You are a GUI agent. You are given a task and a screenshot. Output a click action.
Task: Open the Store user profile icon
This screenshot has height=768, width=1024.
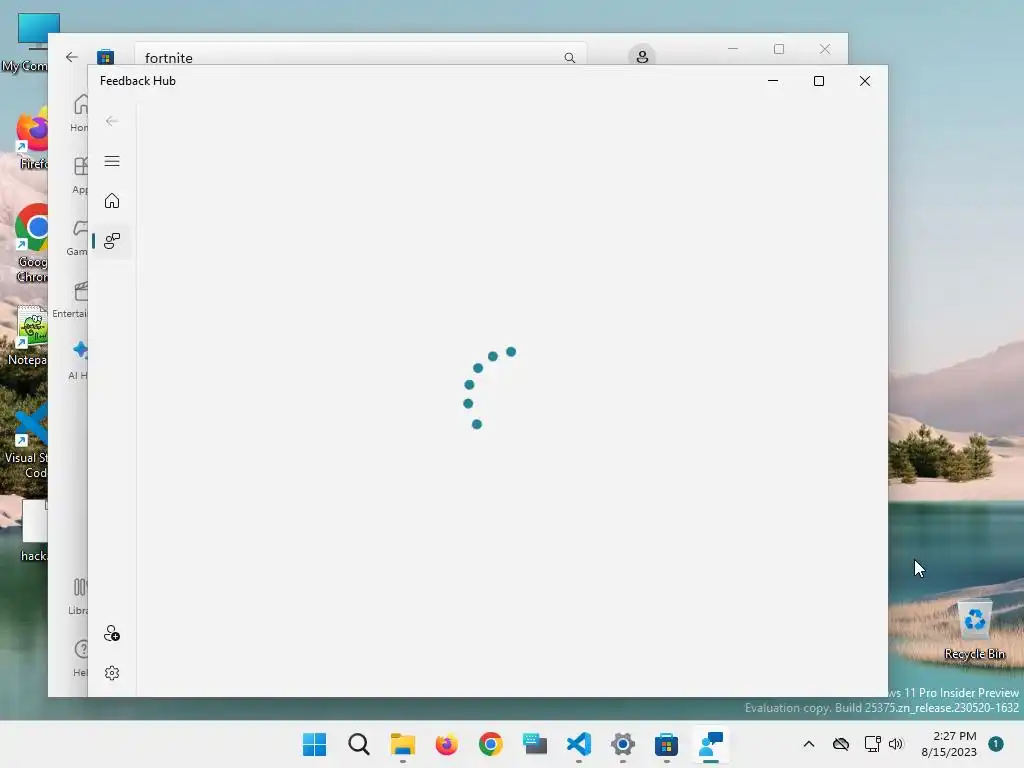point(642,57)
